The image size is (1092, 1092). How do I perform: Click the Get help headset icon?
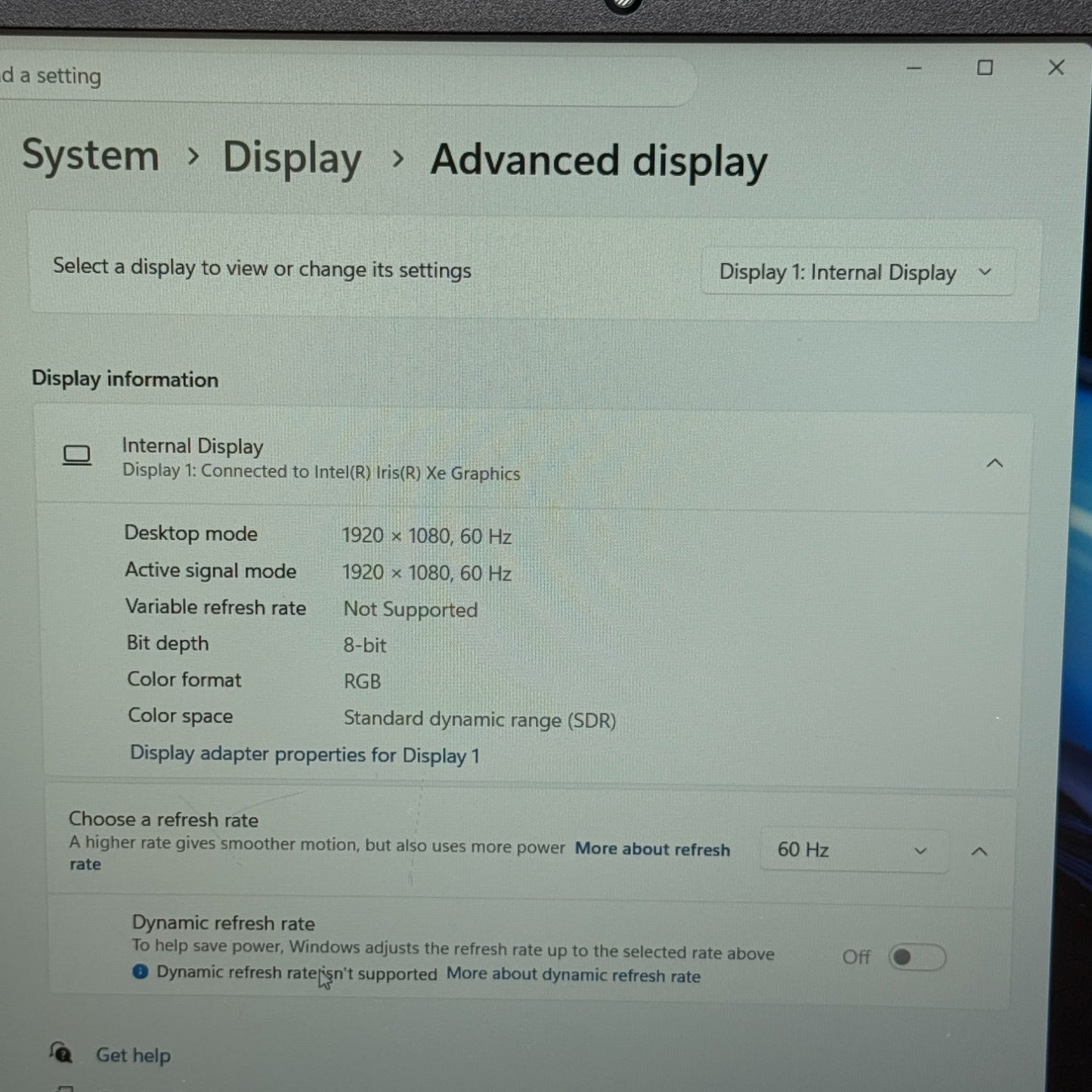point(60,1052)
